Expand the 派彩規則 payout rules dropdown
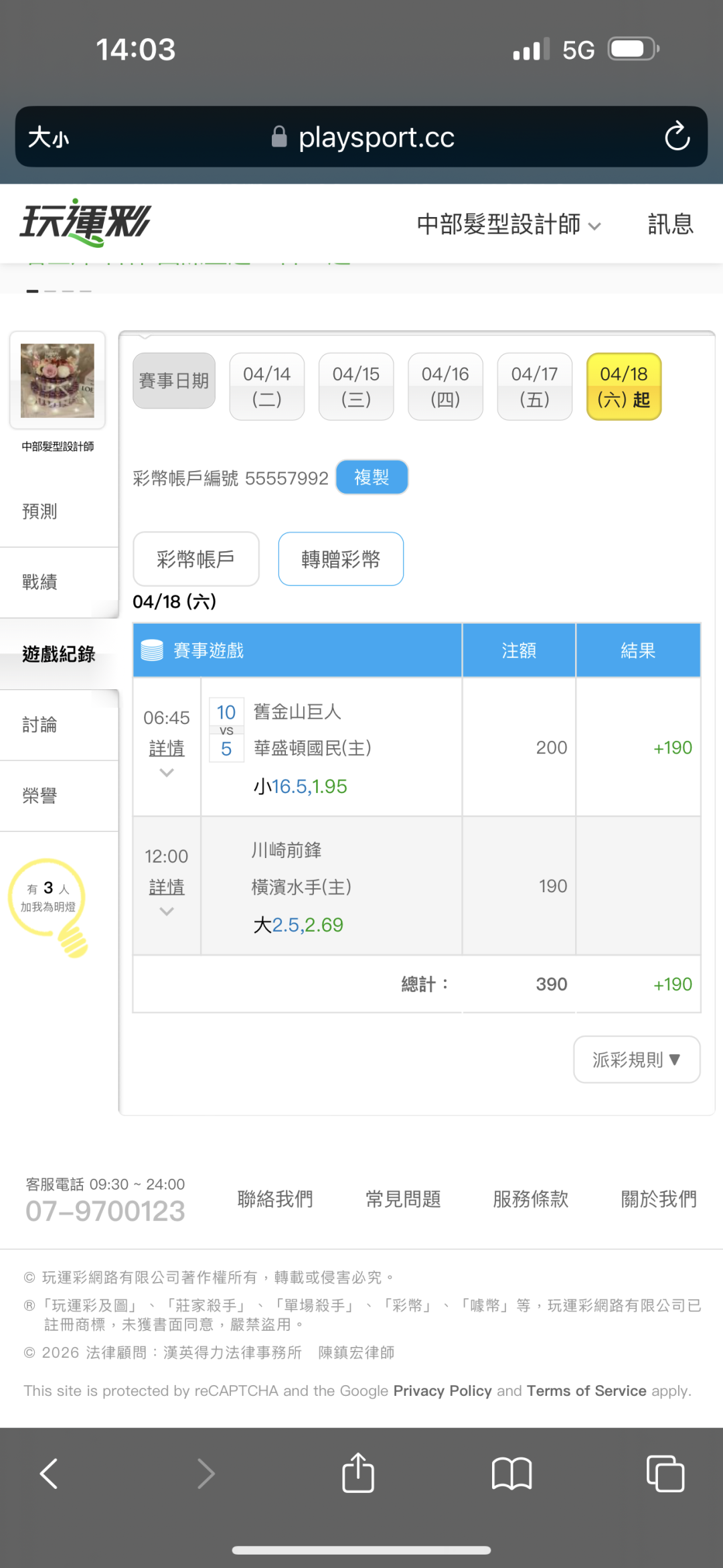The image size is (723, 1568). [x=637, y=1060]
